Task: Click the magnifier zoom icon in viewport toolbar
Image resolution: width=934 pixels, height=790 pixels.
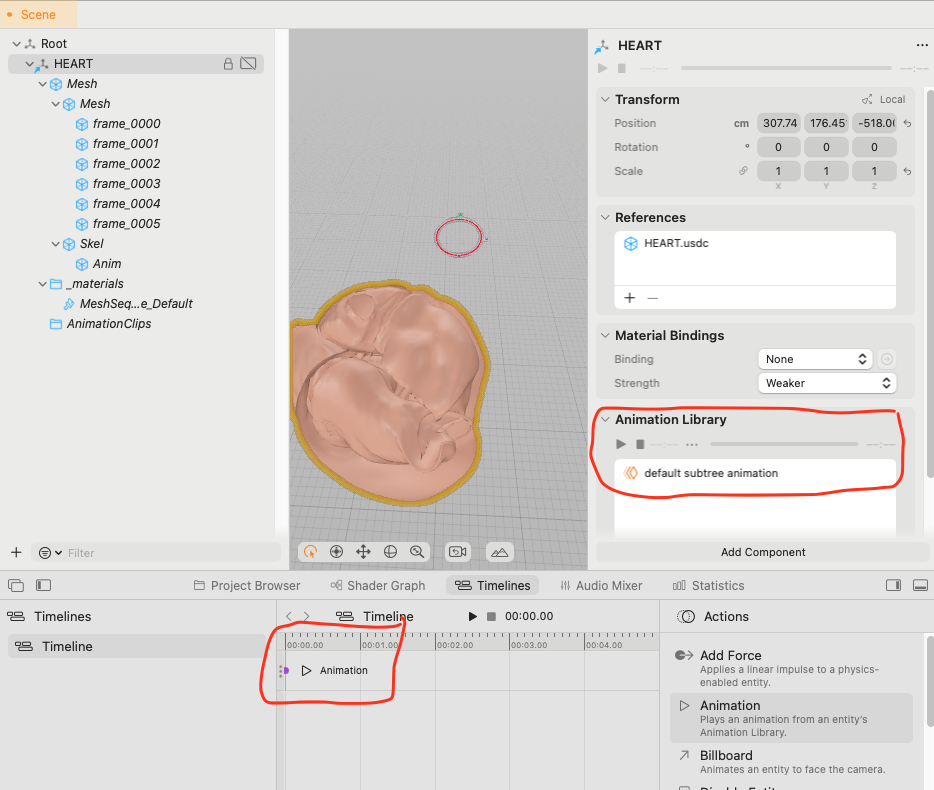Action: click(x=417, y=551)
